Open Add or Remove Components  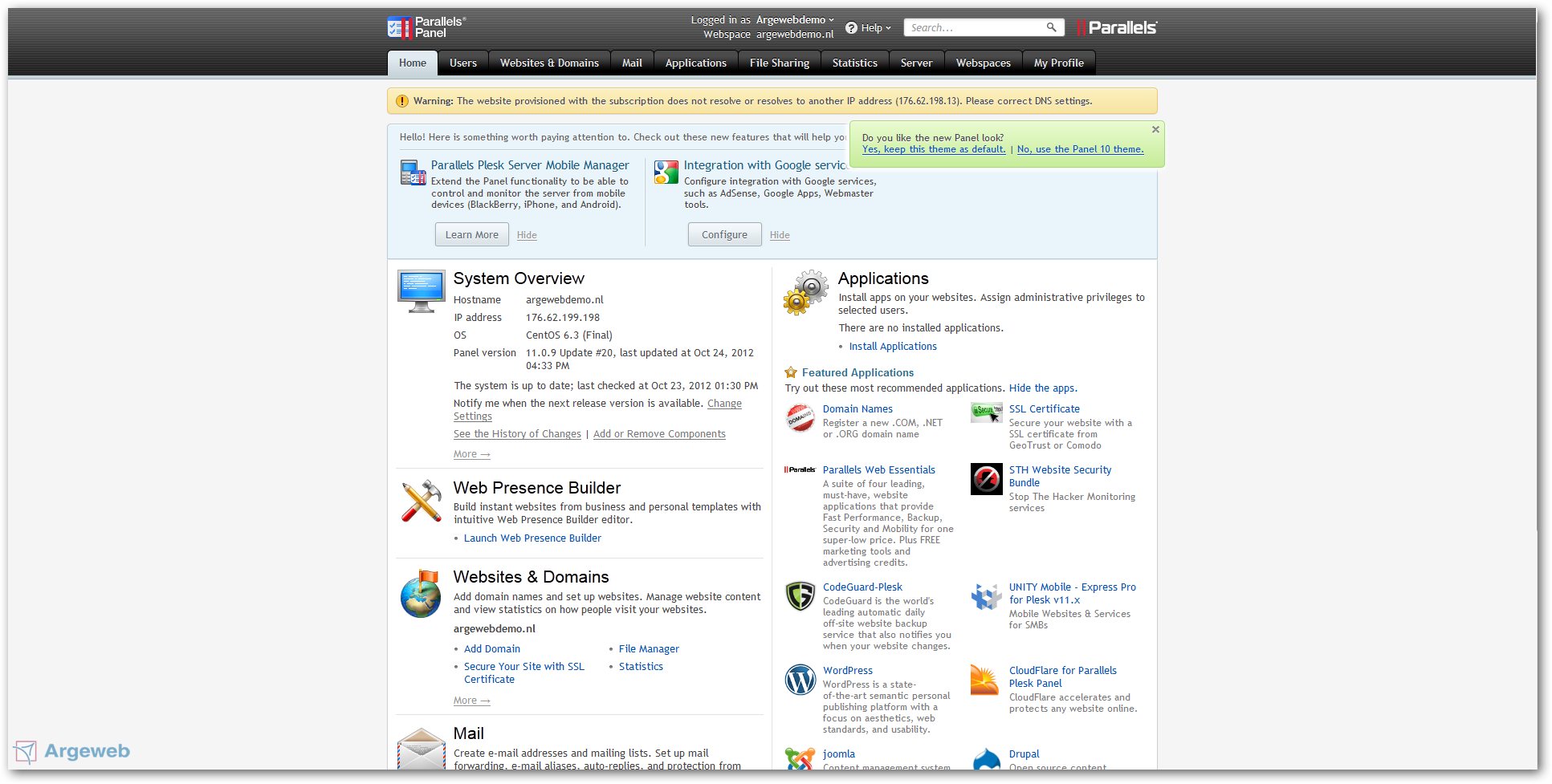pos(659,434)
